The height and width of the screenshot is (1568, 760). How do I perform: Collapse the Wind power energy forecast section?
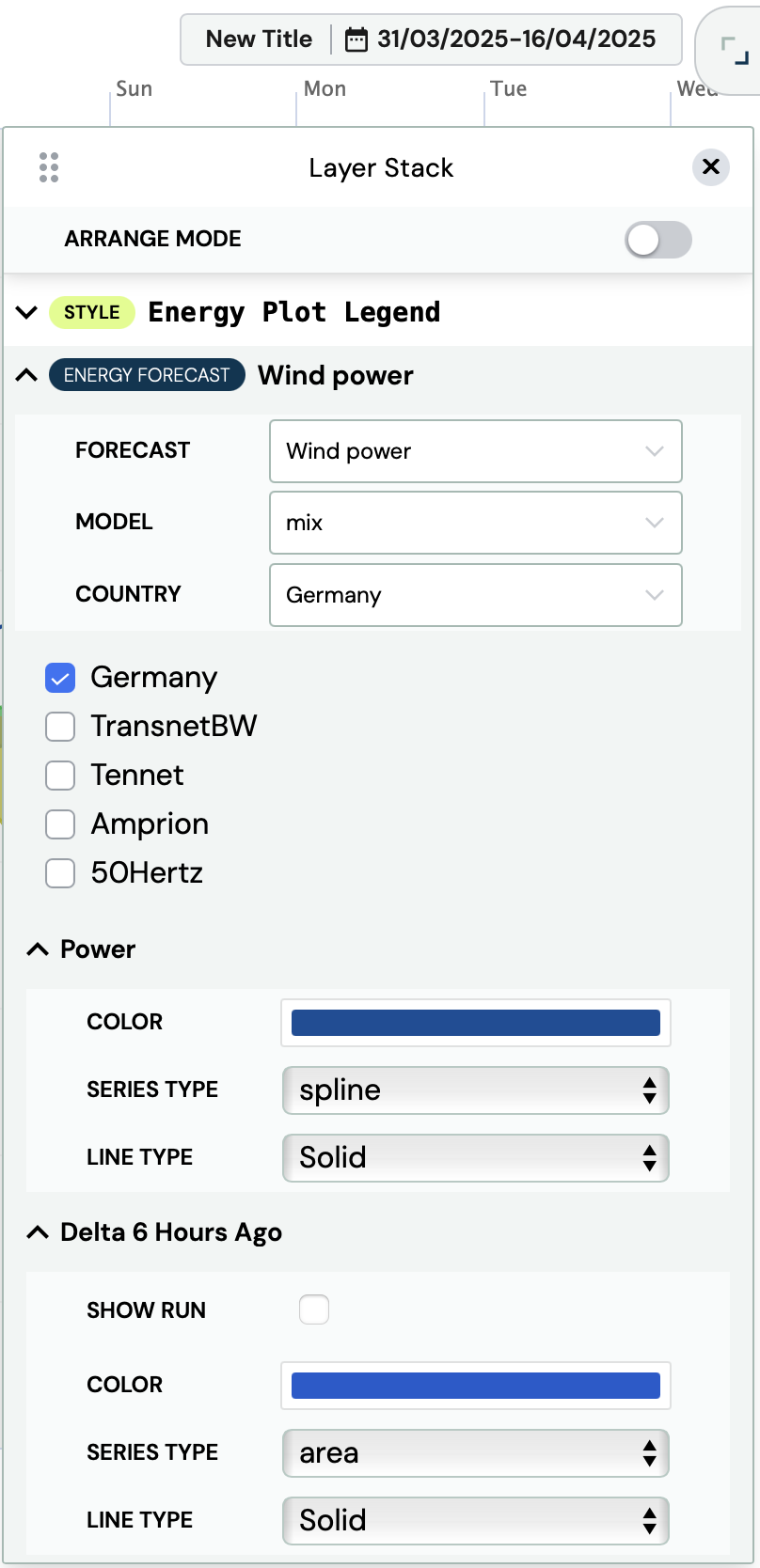click(27, 375)
